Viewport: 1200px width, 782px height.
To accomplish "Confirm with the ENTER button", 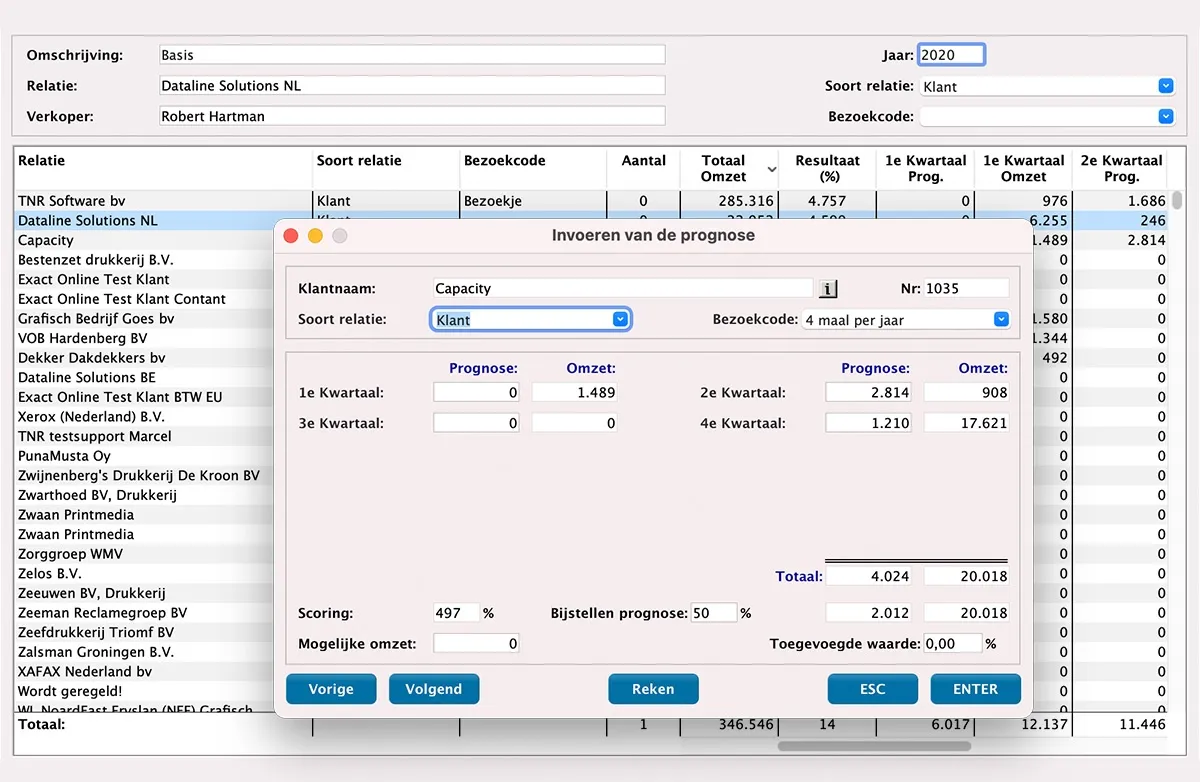I will coord(975,689).
